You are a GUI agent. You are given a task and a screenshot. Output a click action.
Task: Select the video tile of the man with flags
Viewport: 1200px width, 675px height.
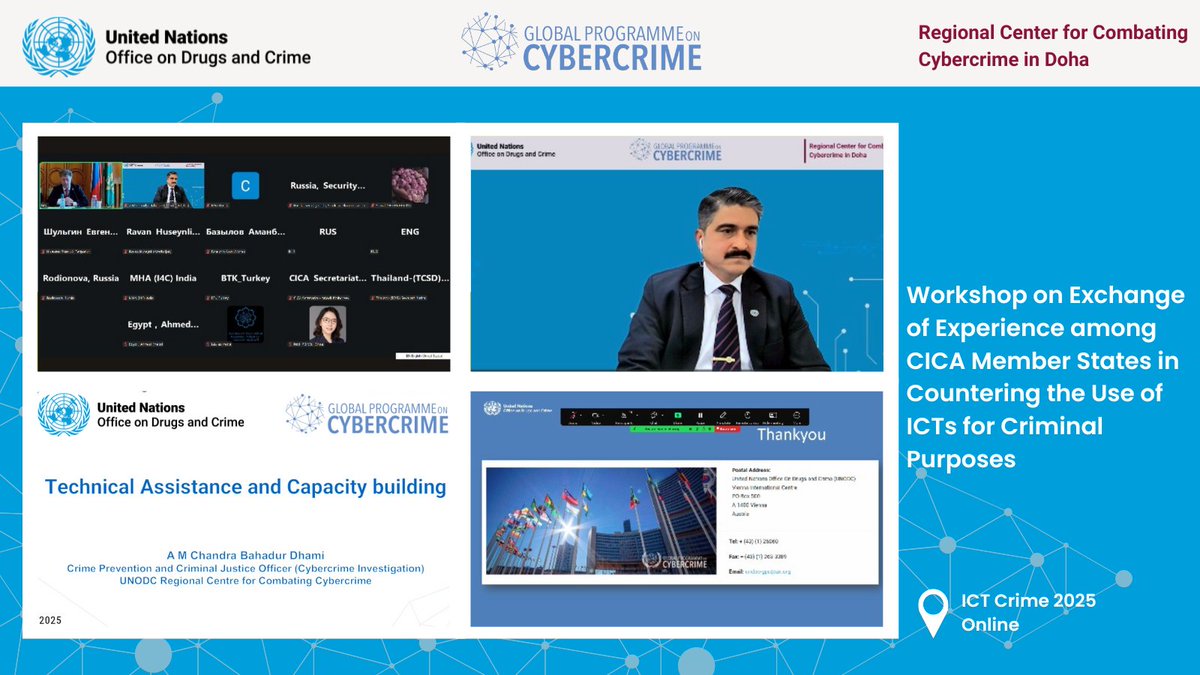tap(80, 184)
